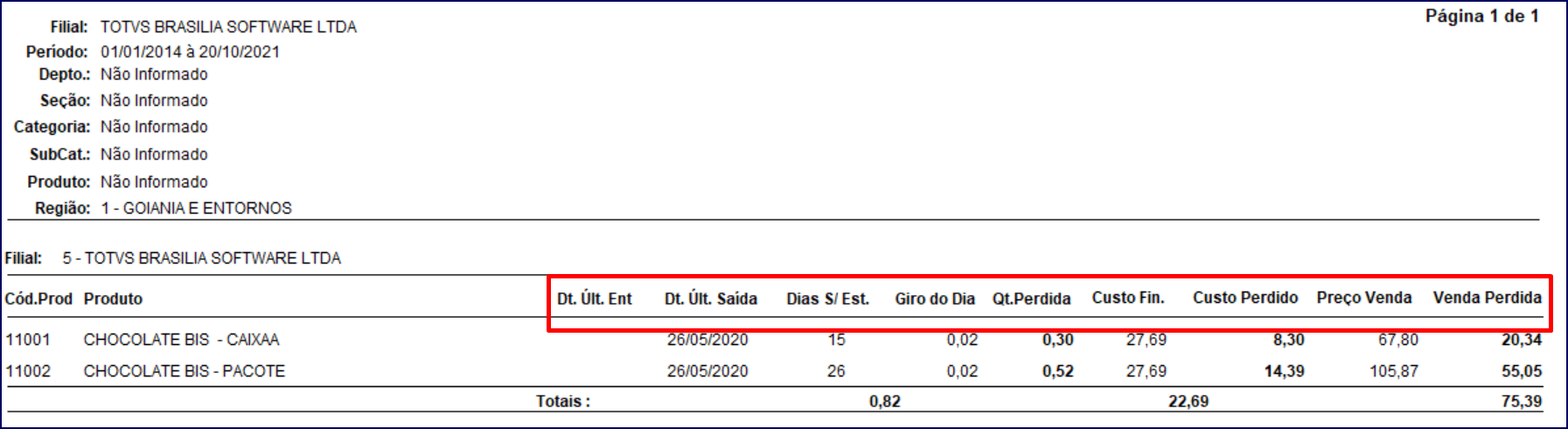Image resolution: width=1568 pixels, height=429 pixels.
Task: Select 'Não Informado' in the Depto. row
Action: (x=154, y=74)
